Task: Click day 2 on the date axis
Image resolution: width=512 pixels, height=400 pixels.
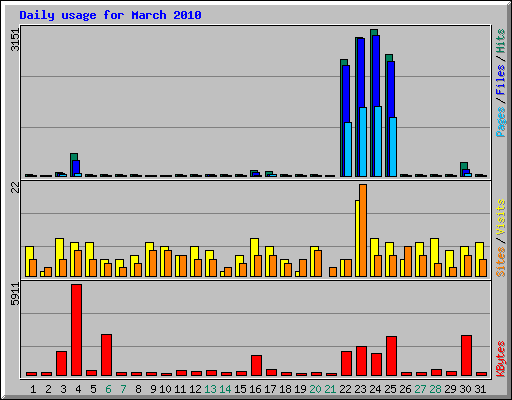Action: tap(48, 389)
